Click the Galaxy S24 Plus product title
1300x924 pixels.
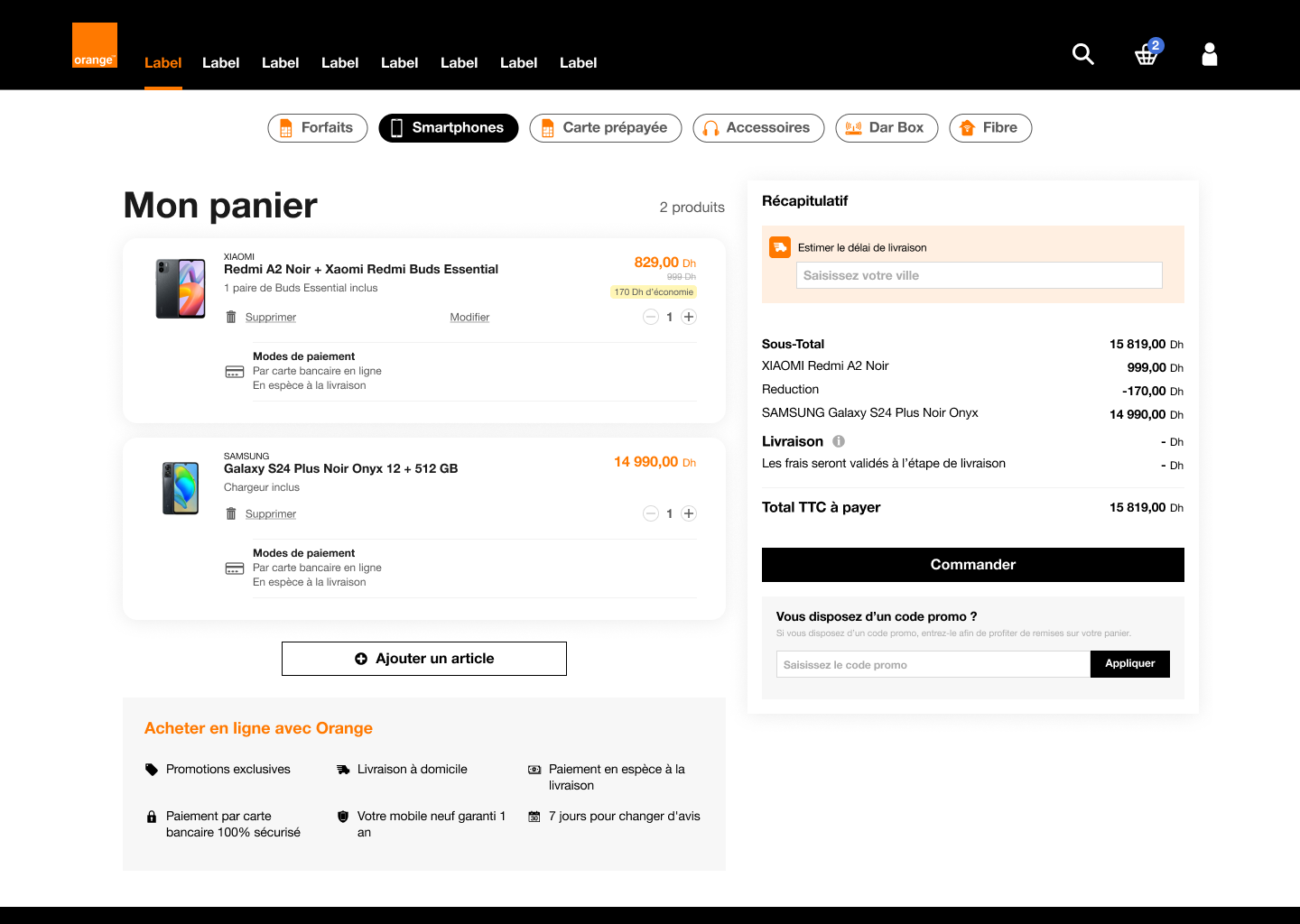pyautogui.click(x=340, y=468)
